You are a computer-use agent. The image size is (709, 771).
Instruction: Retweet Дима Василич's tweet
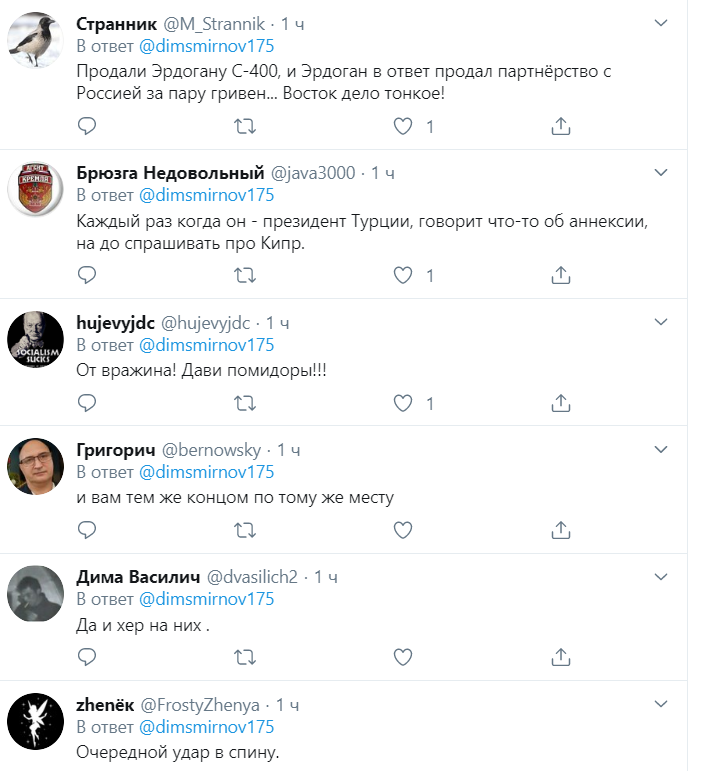tap(244, 657)
